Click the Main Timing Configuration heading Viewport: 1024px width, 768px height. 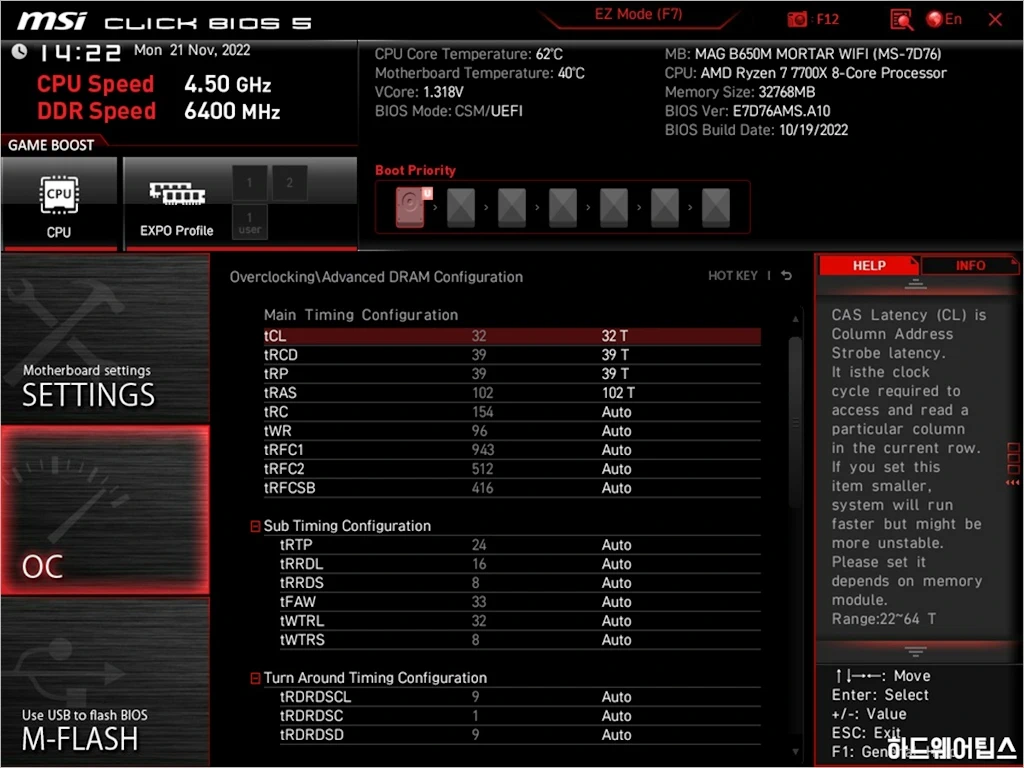pos(360,315)
